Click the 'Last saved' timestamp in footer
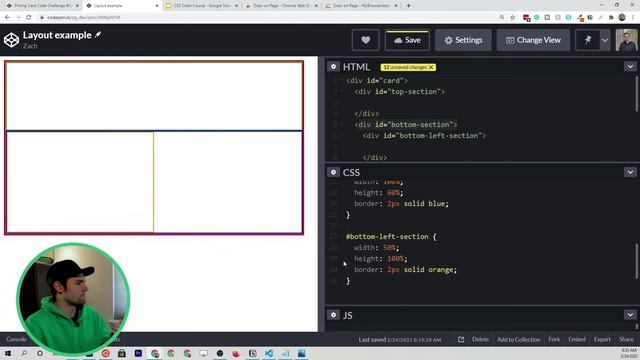 (x=400, y=340)
